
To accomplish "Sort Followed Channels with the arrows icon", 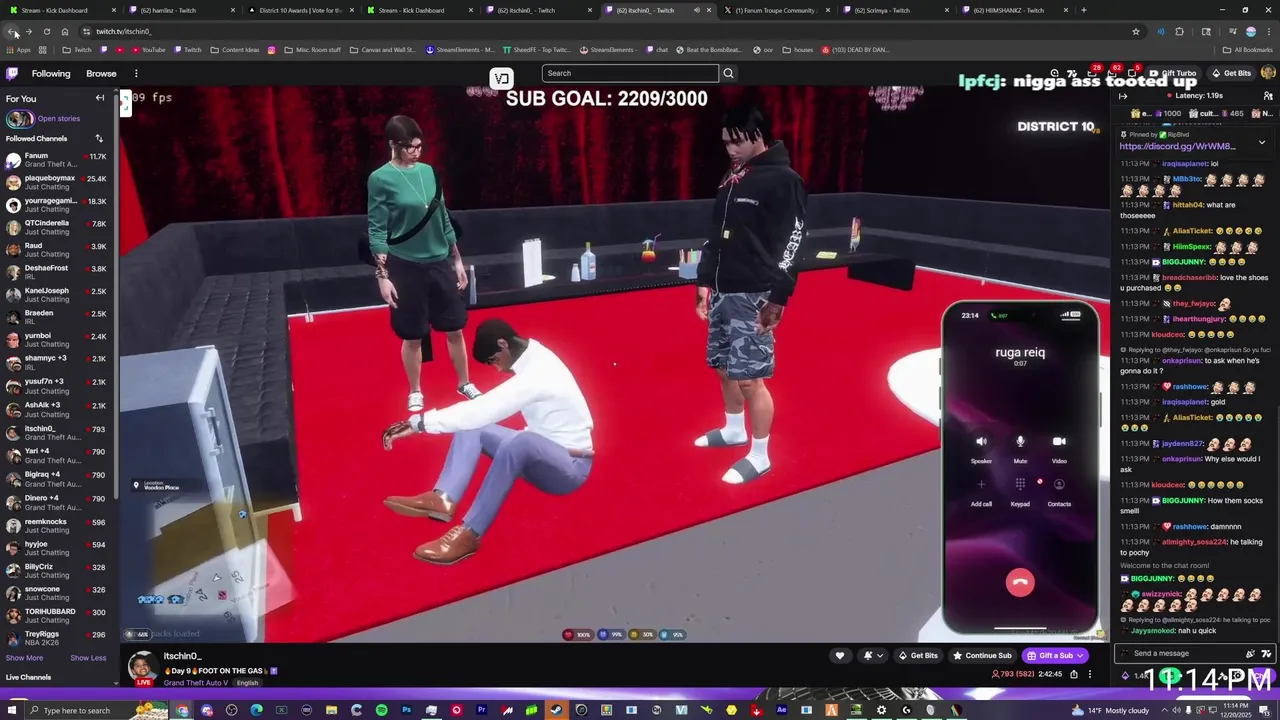I will pyautogui.click(x=99, y=138).
